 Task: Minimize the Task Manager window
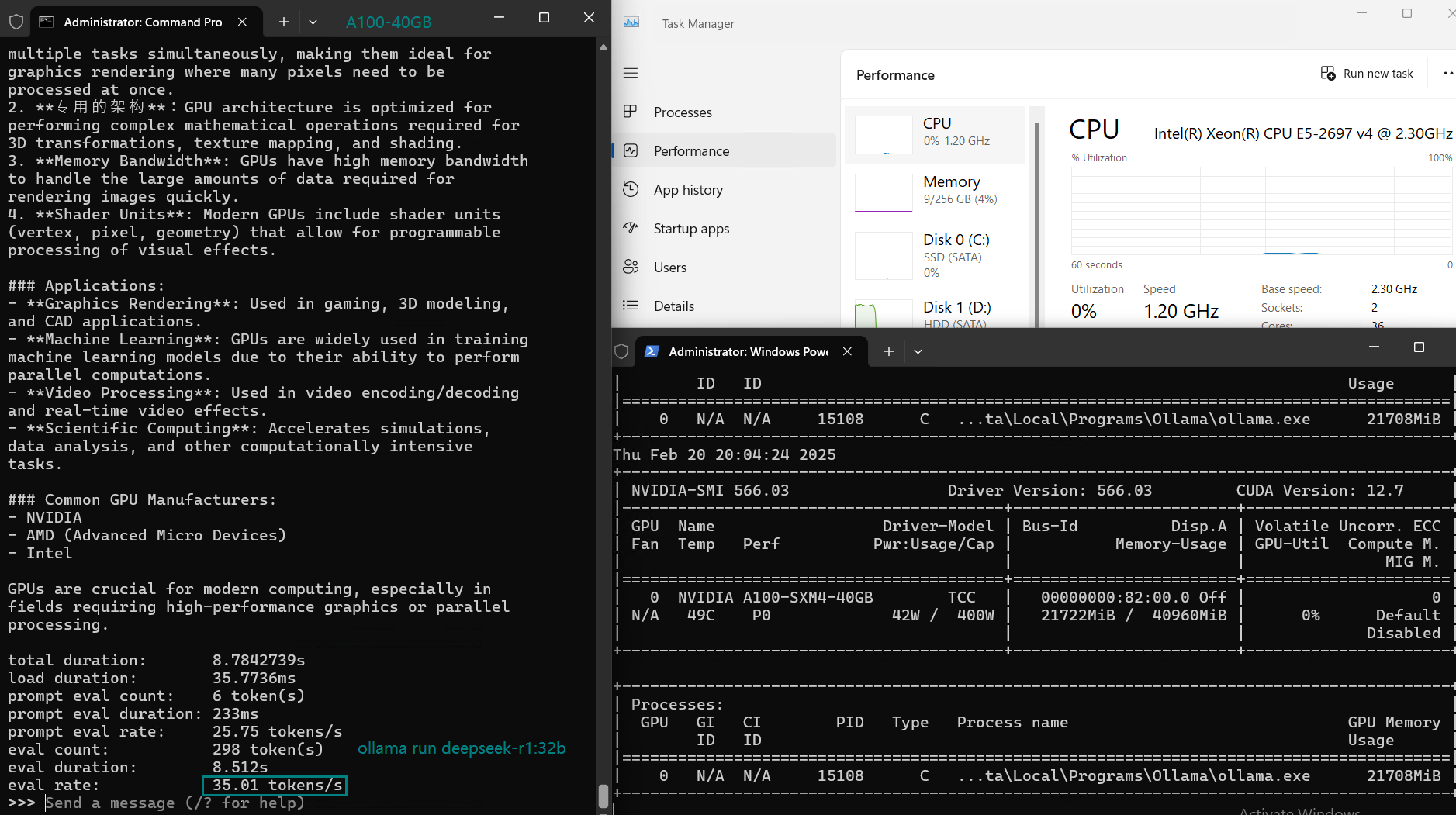[x=1362, y=13]
